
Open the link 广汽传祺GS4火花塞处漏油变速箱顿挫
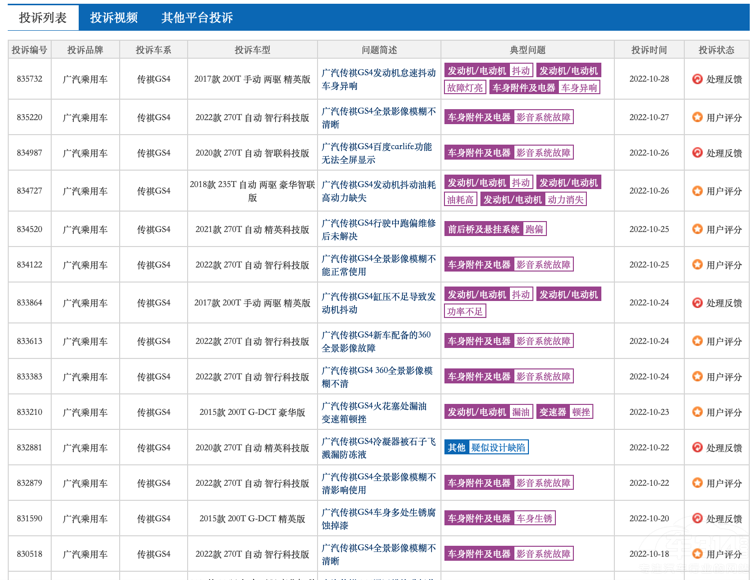(378, 412)
